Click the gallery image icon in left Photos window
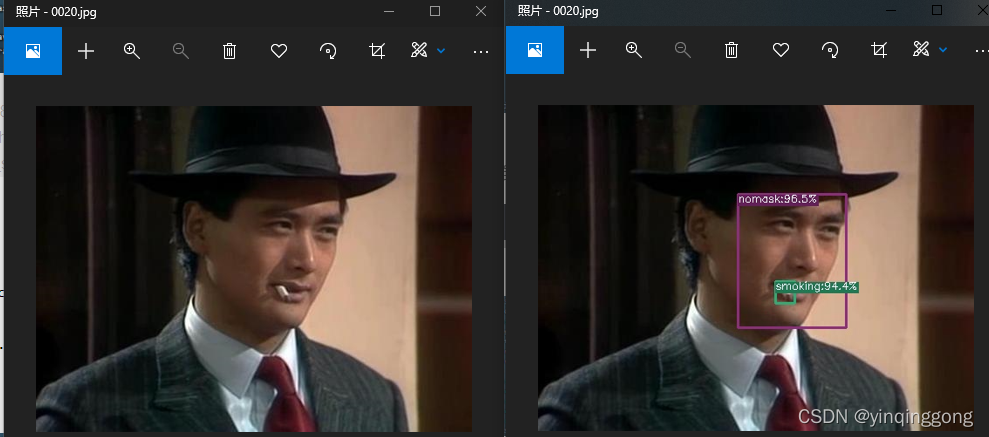The image size is (989, 437). [x=33, y=51]
